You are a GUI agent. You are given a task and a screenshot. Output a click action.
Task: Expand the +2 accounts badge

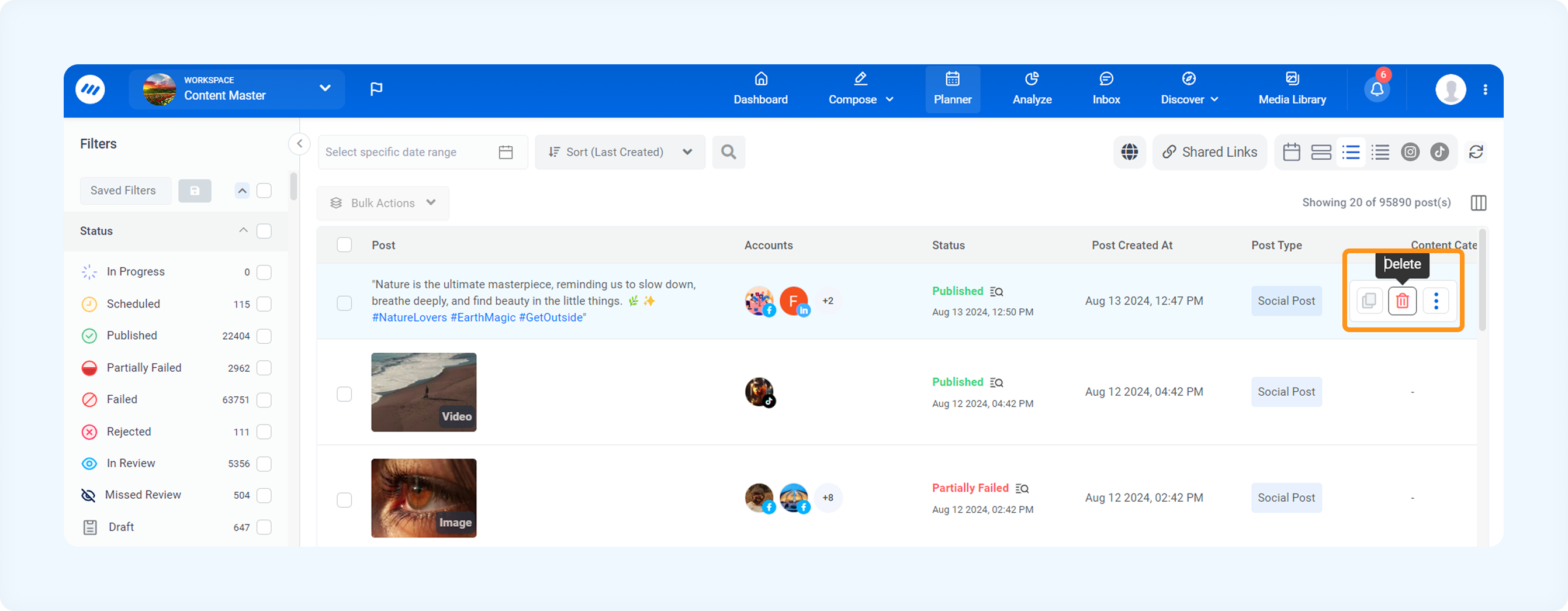[828, 301]
